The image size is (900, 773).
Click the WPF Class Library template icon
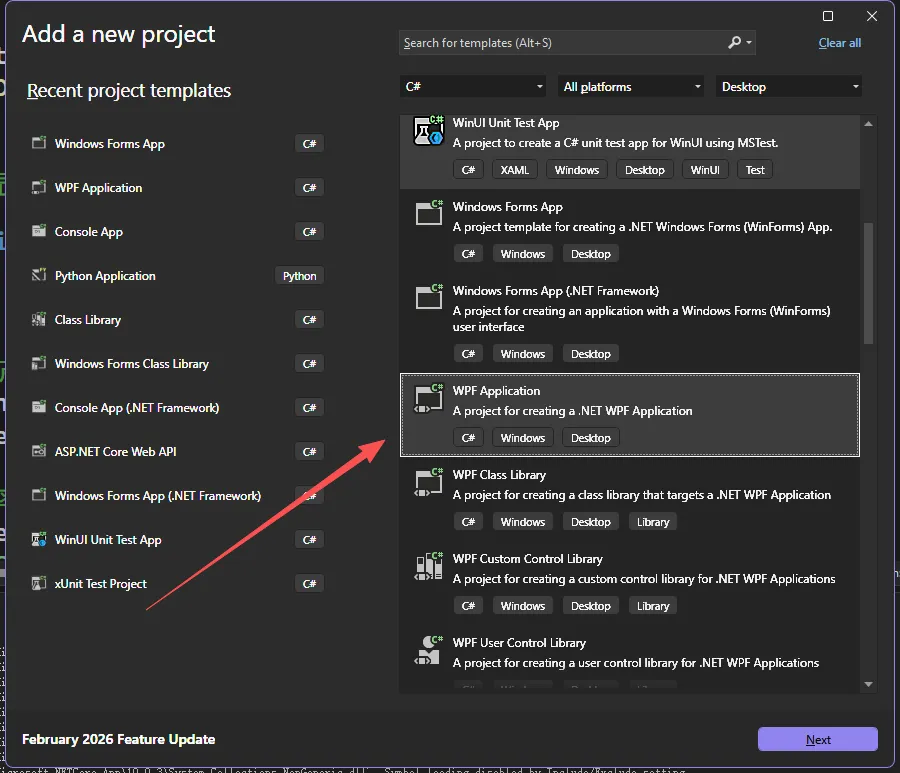click(x=428, y=482)
